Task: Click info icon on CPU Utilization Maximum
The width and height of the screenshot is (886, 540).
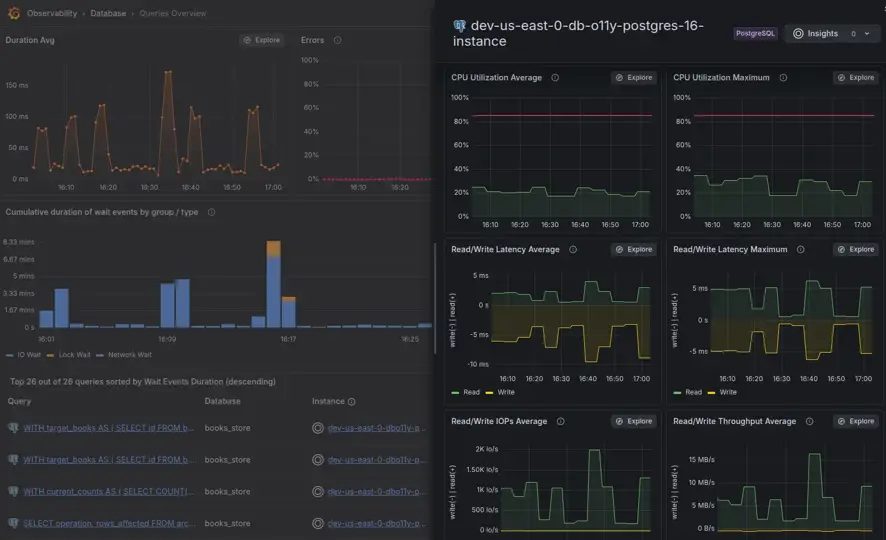Action: tap(783, 77)
